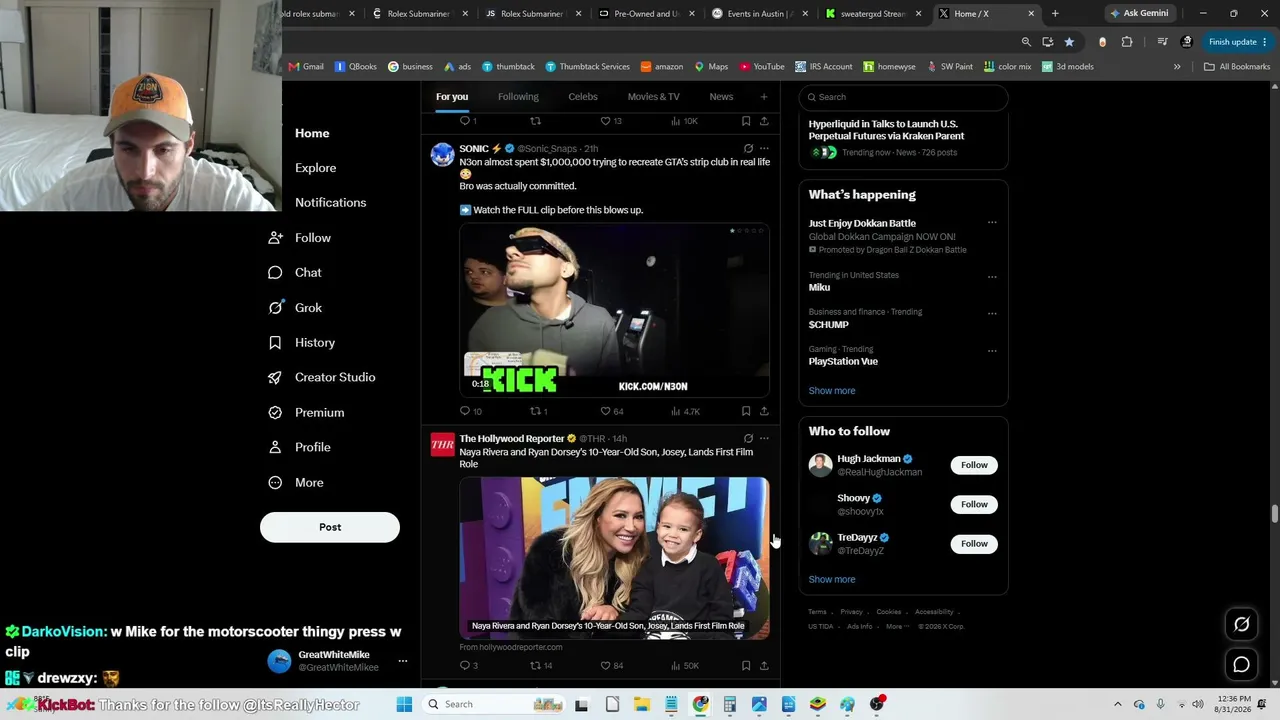Open Chat in X sidebar

tap(295, 273)
